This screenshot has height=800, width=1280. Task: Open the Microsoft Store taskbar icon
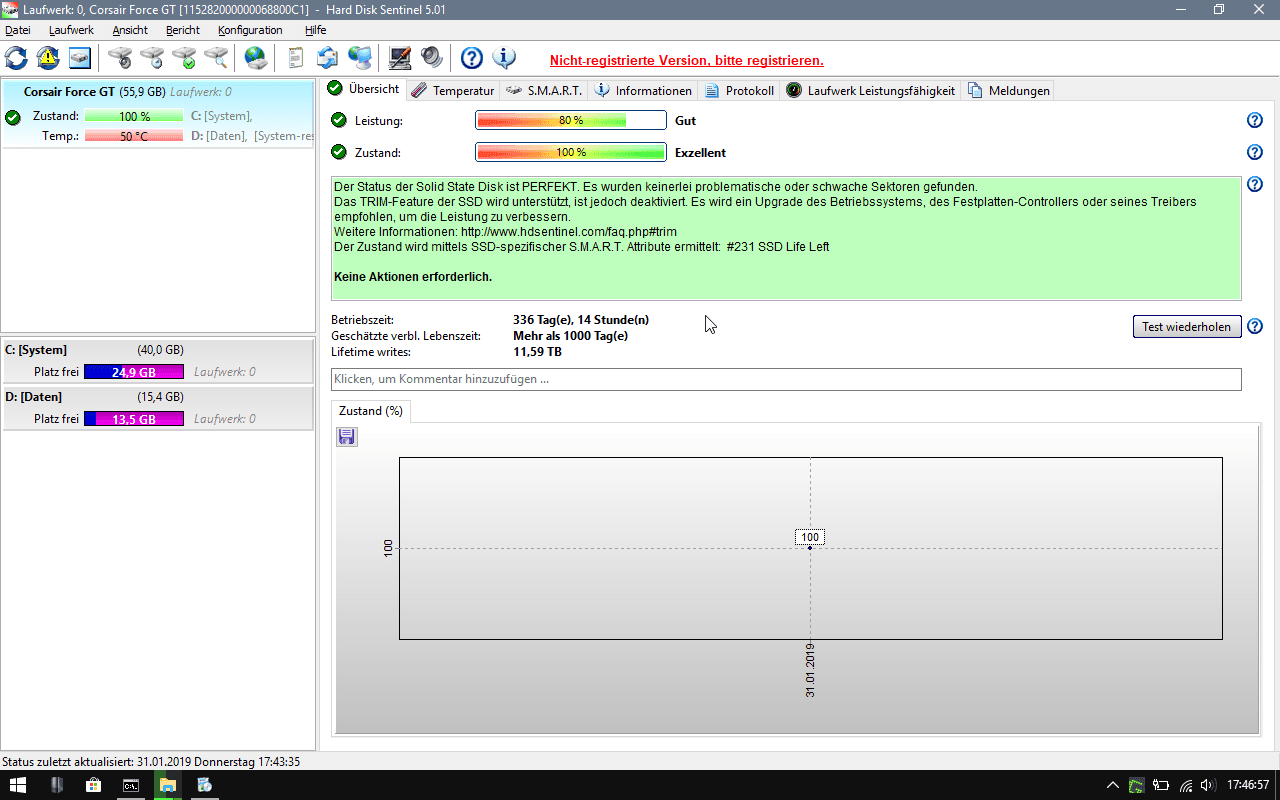[x=94, y=785]
